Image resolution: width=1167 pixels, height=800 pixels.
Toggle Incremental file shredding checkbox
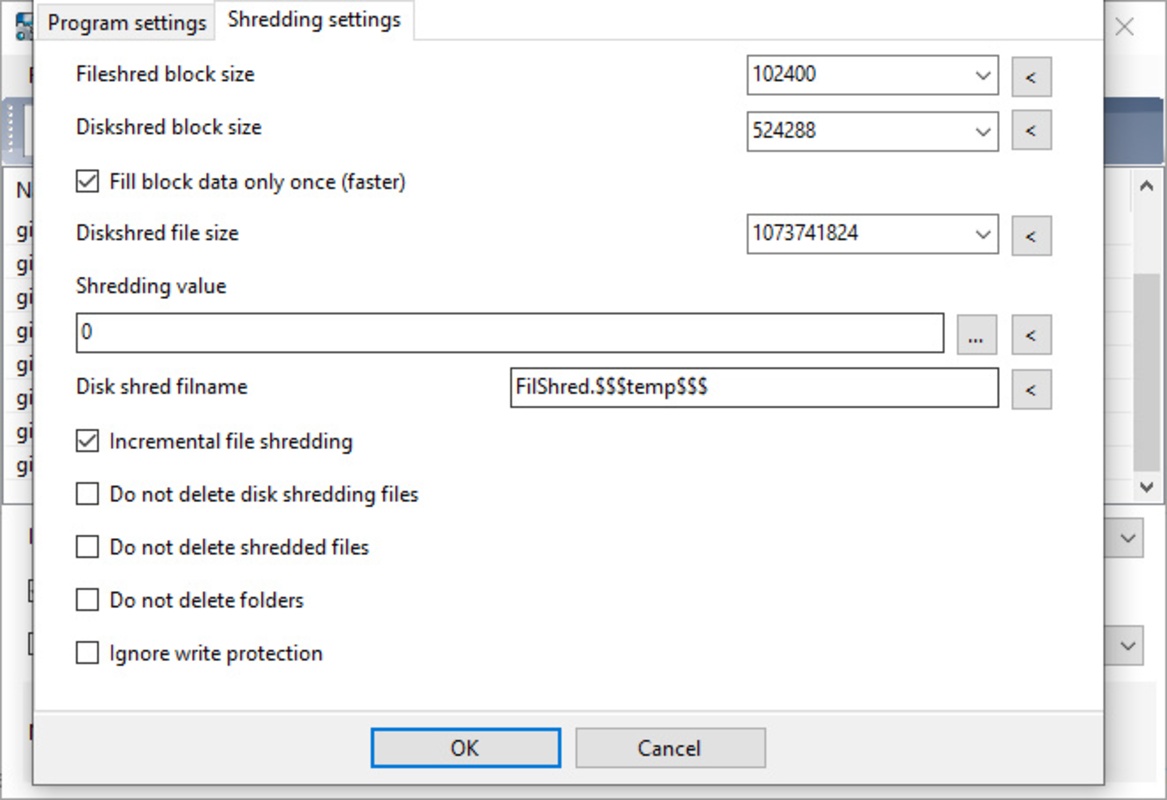[x=87, y=441]
